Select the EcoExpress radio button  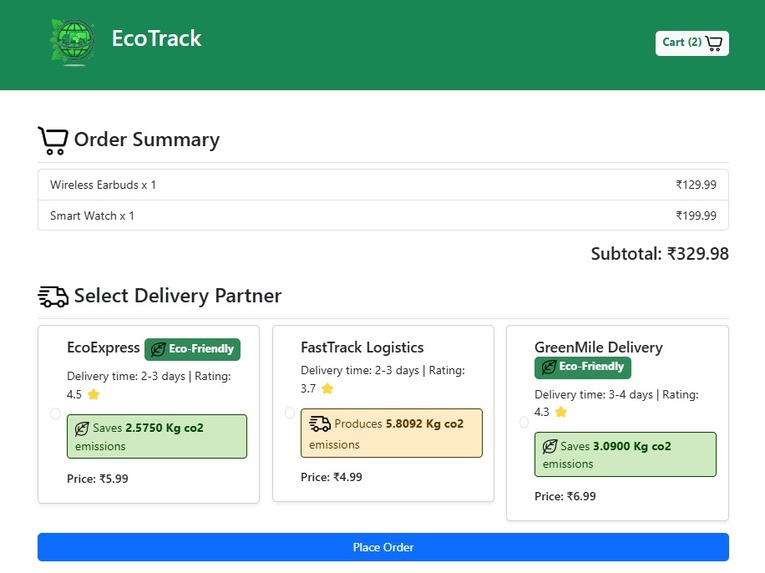point(56,414)
